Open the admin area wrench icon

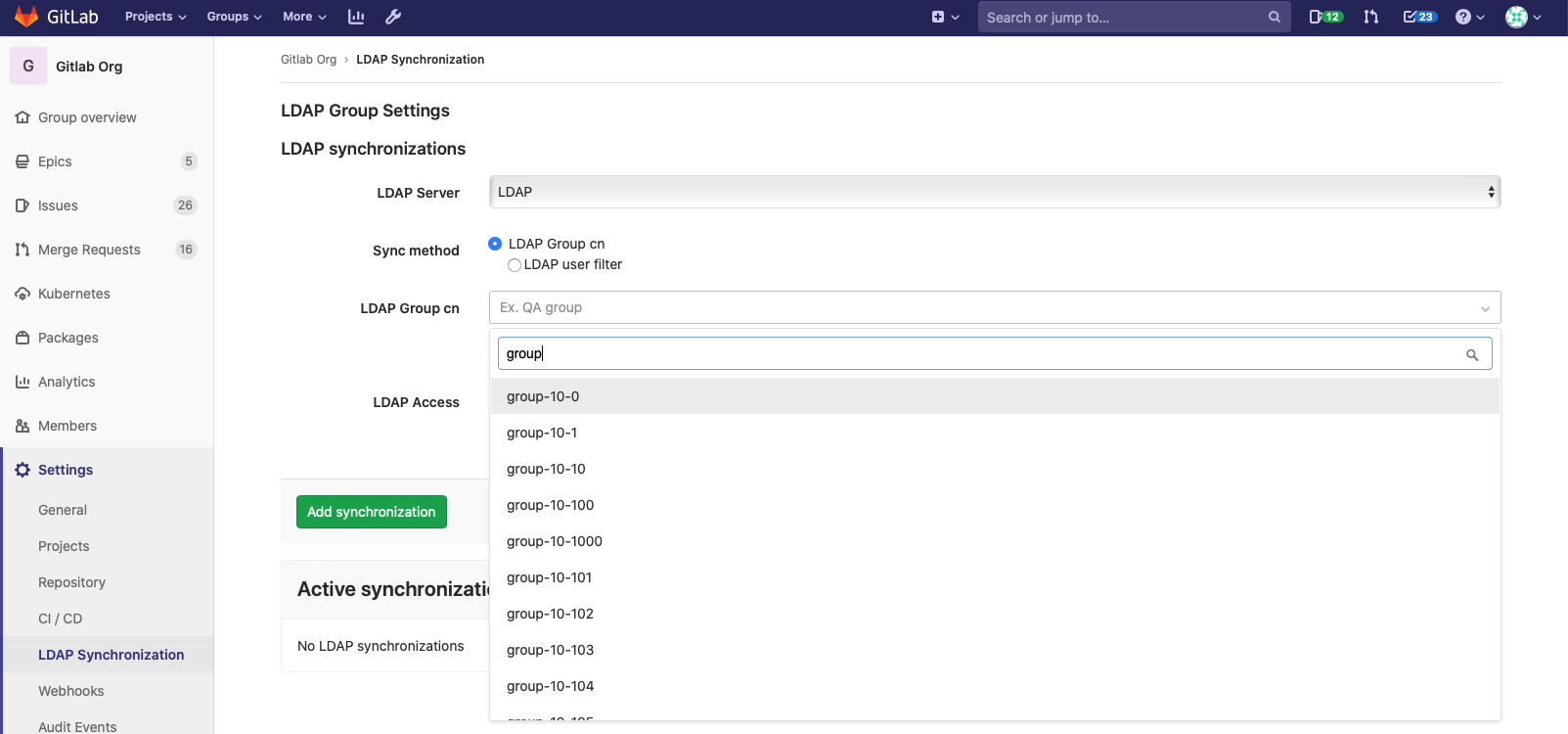pos(393,17)
